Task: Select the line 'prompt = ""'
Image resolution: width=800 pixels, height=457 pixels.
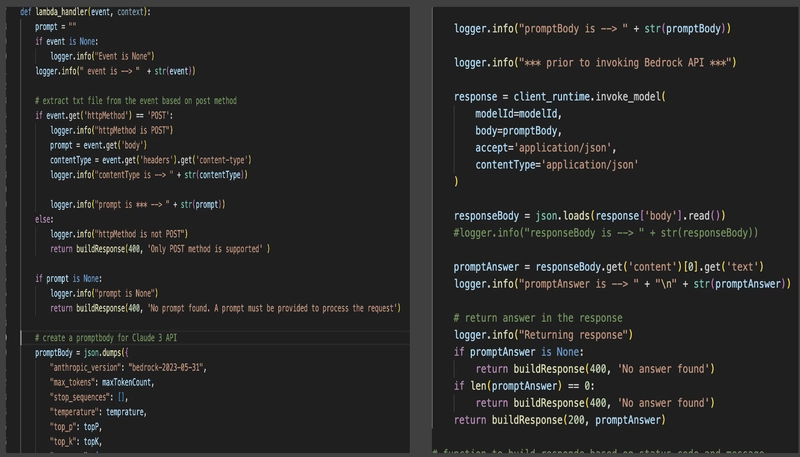Action: 56,27
